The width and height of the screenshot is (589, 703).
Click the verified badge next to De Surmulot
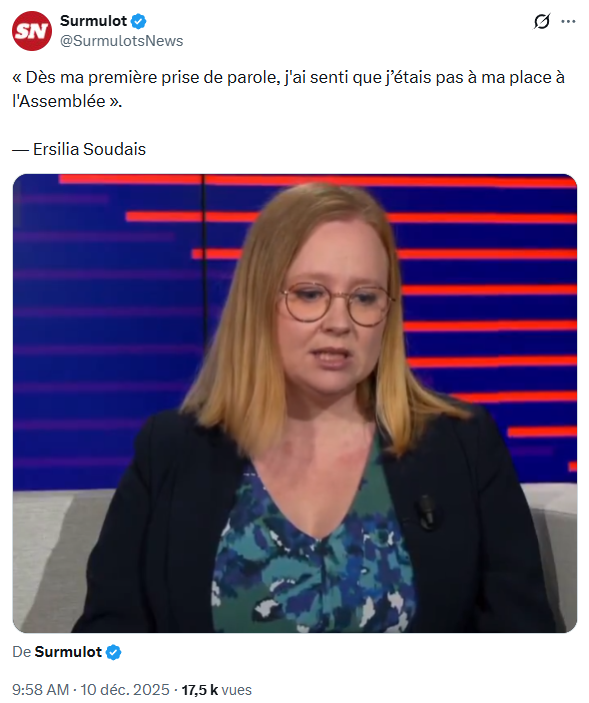[x=113, y=652]
